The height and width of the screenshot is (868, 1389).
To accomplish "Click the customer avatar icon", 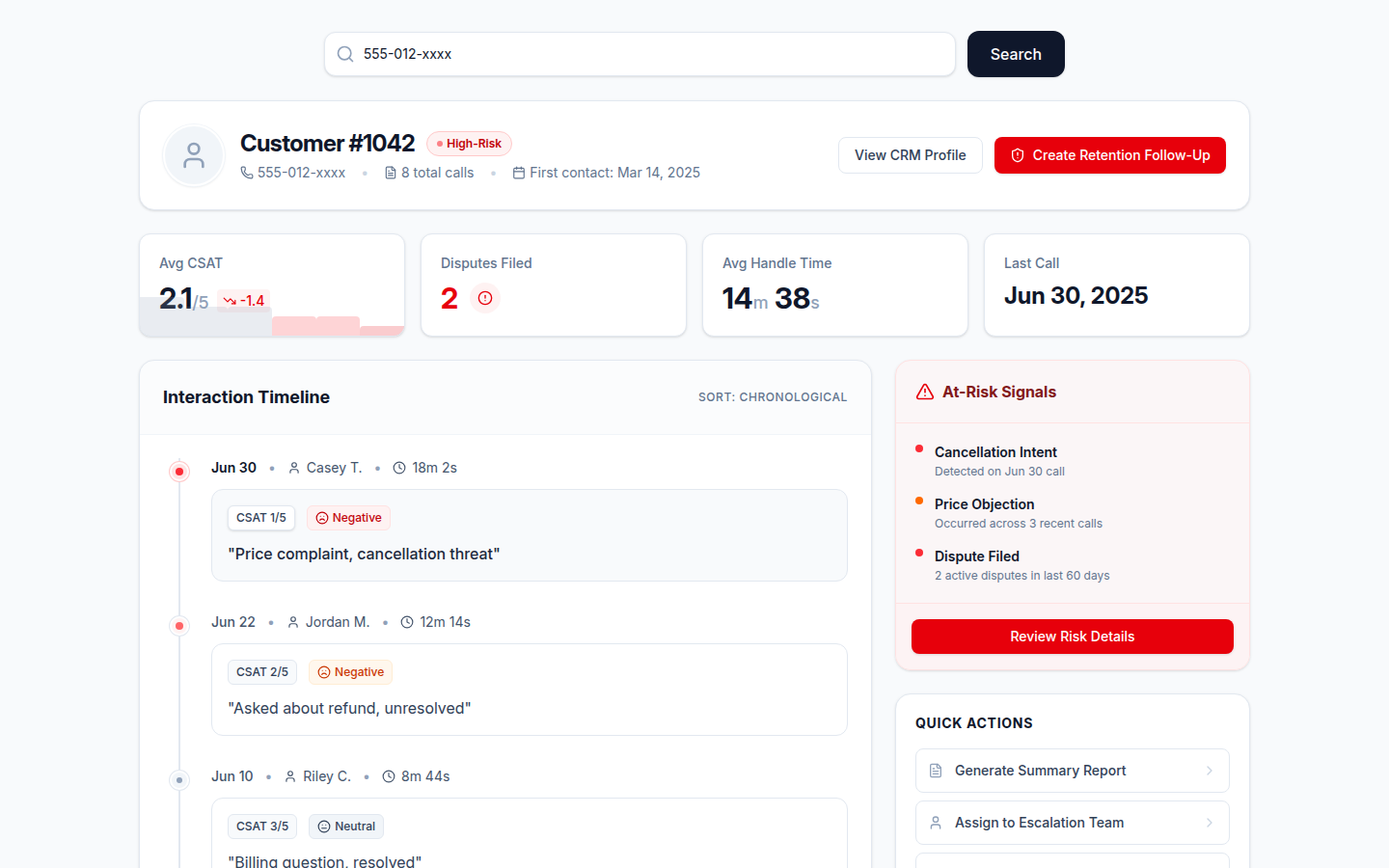I will pos(194,155).
